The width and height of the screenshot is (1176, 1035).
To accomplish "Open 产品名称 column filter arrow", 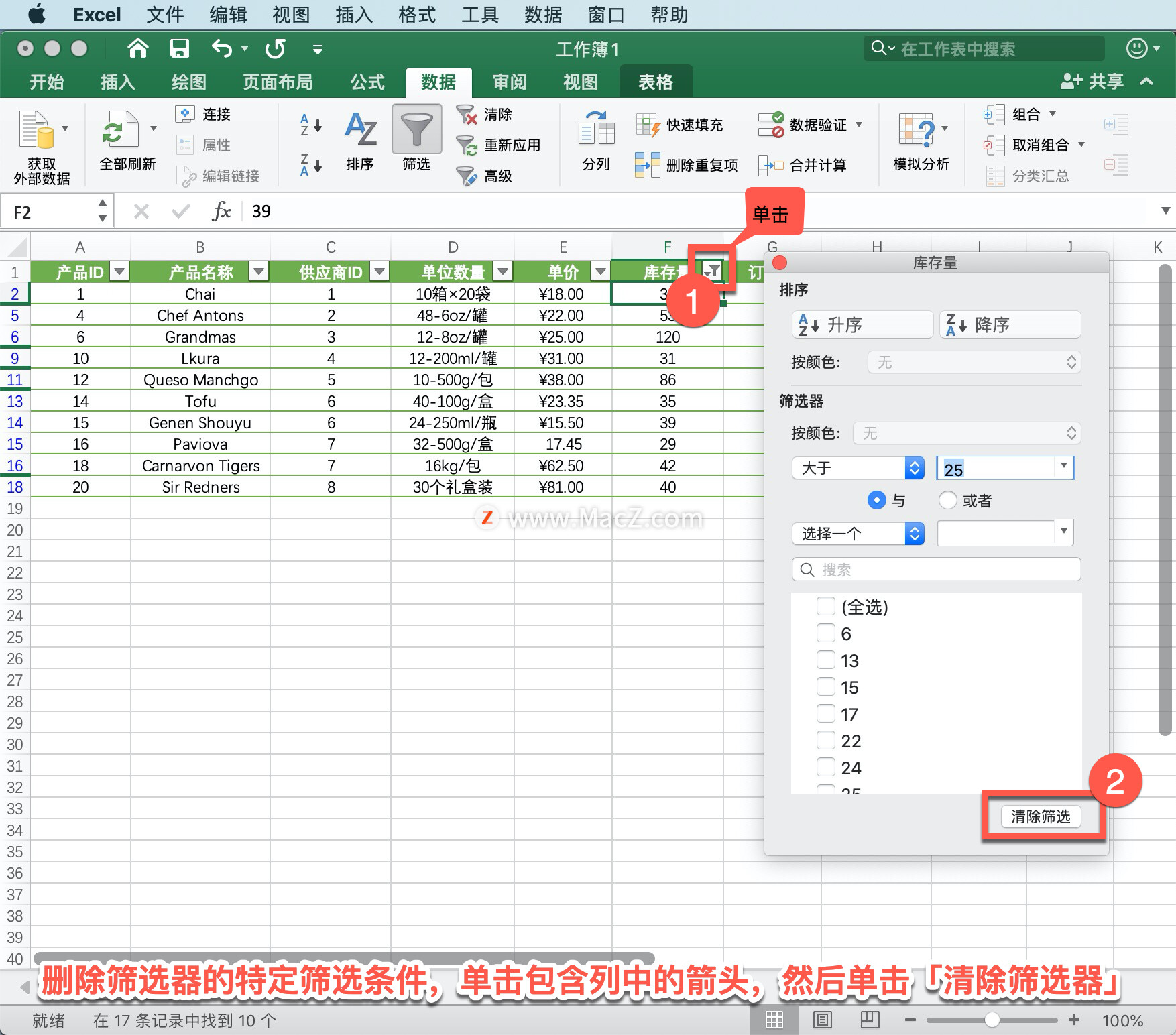I will 259,271.
